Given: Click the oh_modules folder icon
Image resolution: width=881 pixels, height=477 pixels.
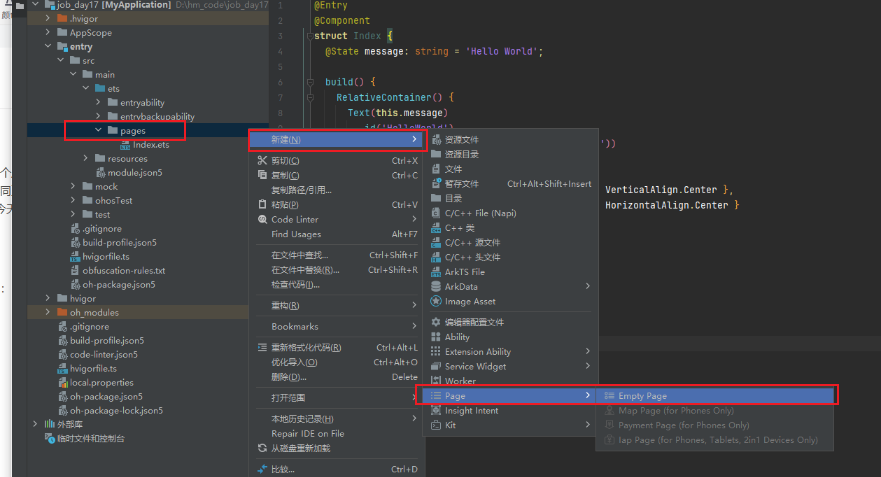Looking at the screenshot, I should [x=62, y=312].
